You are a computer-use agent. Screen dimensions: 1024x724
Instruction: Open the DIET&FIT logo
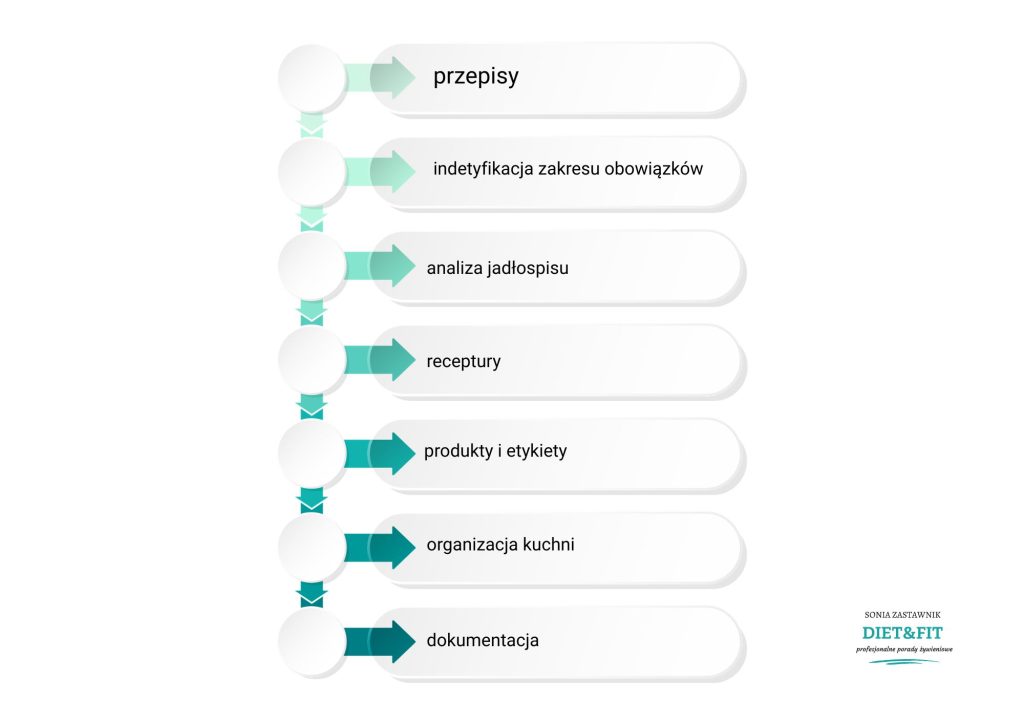pos(903,637)
